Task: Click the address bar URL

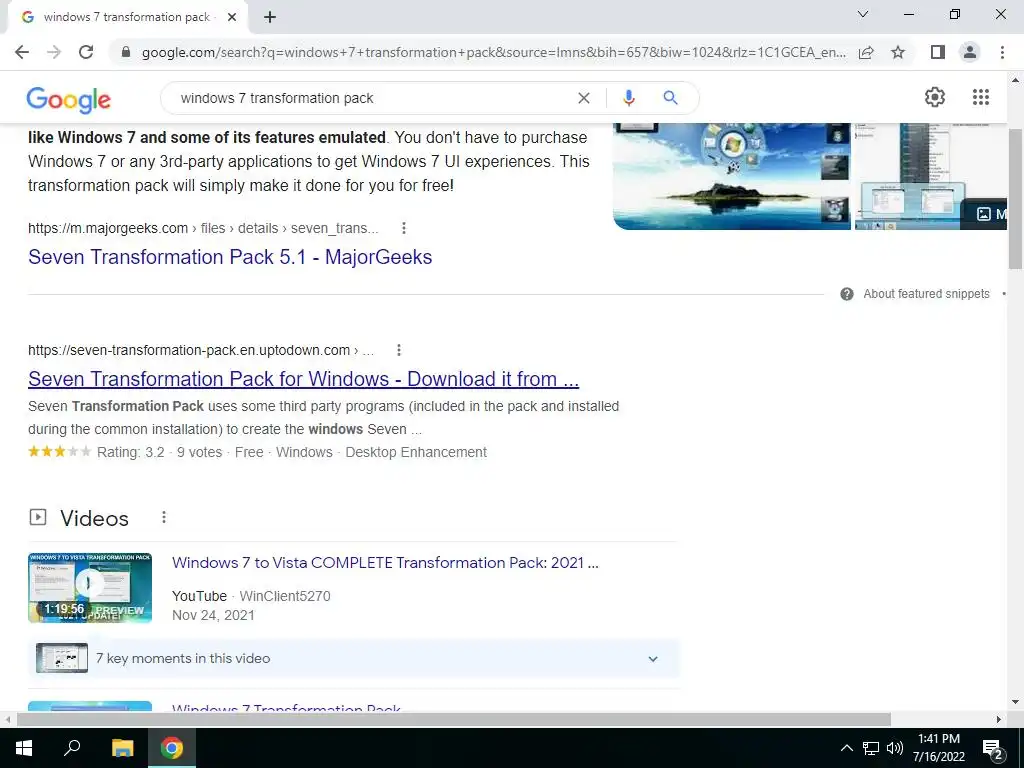Action: click(x=494, y=52)
